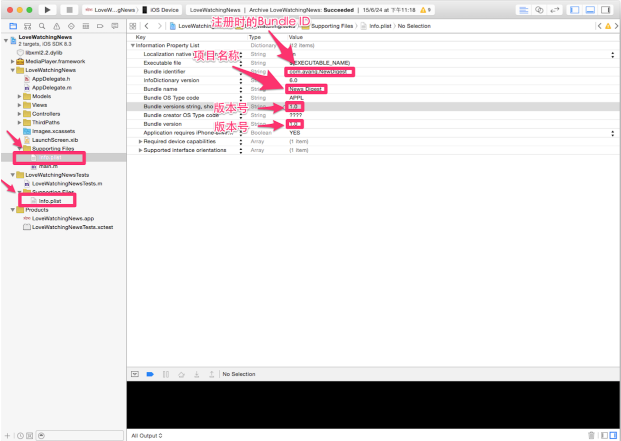This screenshot has width=621, height=441.
Task: Go forward in editor history
Action: point(159,26)
